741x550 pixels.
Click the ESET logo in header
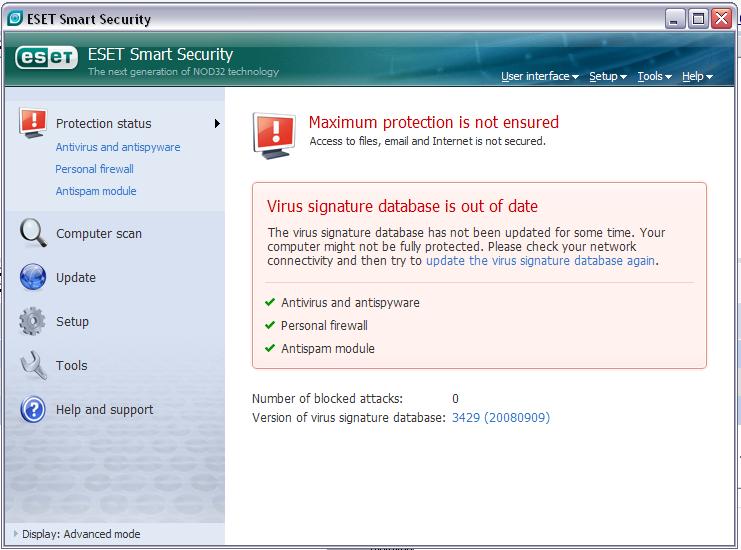[x=46, y=58]
